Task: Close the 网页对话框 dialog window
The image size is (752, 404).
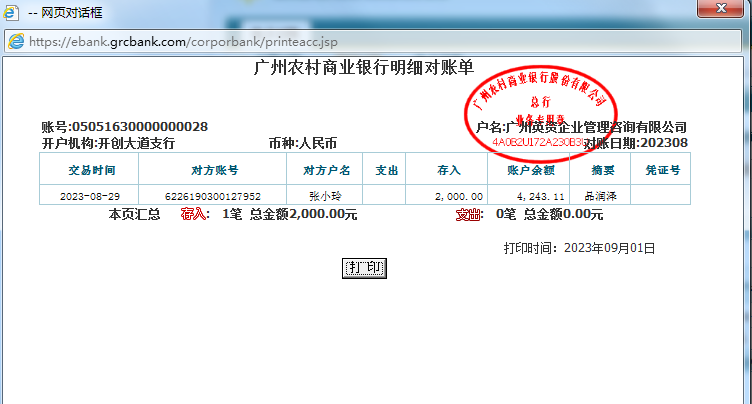Action: click(x=720, y=8)
